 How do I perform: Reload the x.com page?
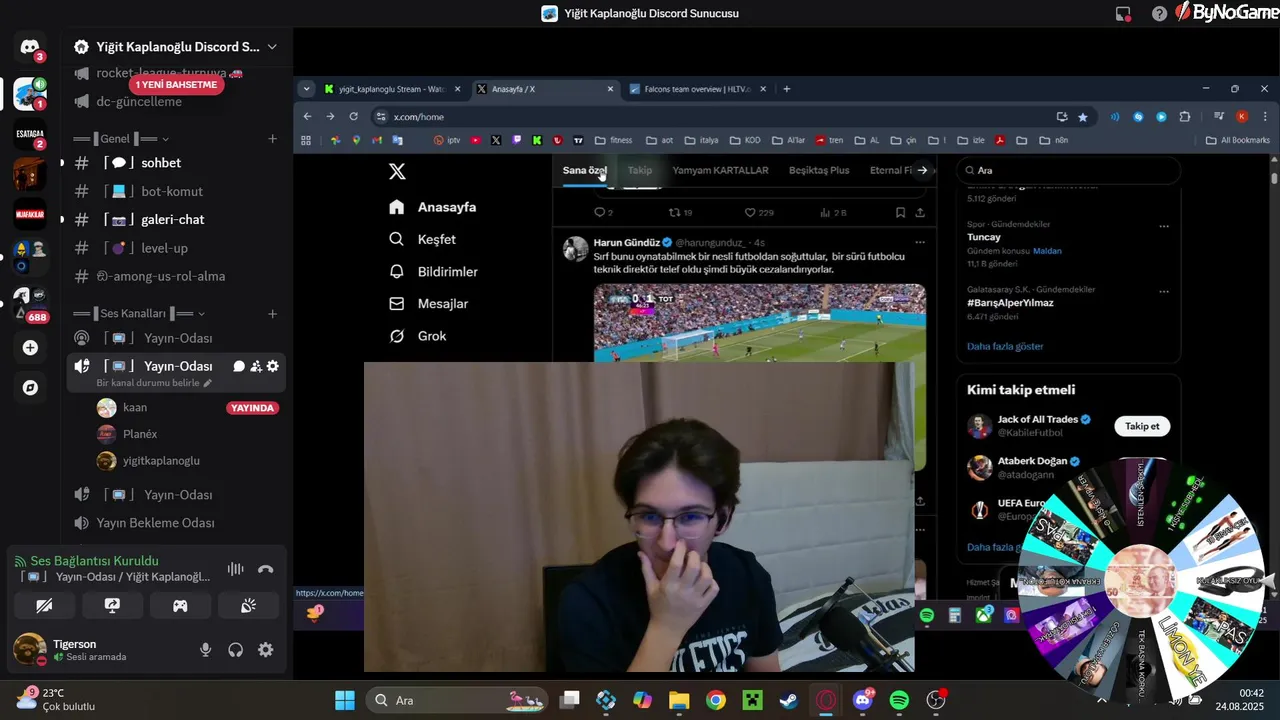353,116
